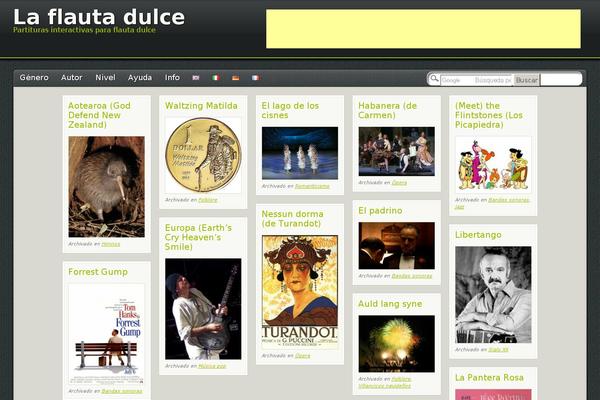Click the Swan Lake ballet stage image
The height and width of the screenshot is (400, 600).
pyautogui.click(x=300, y=153)
